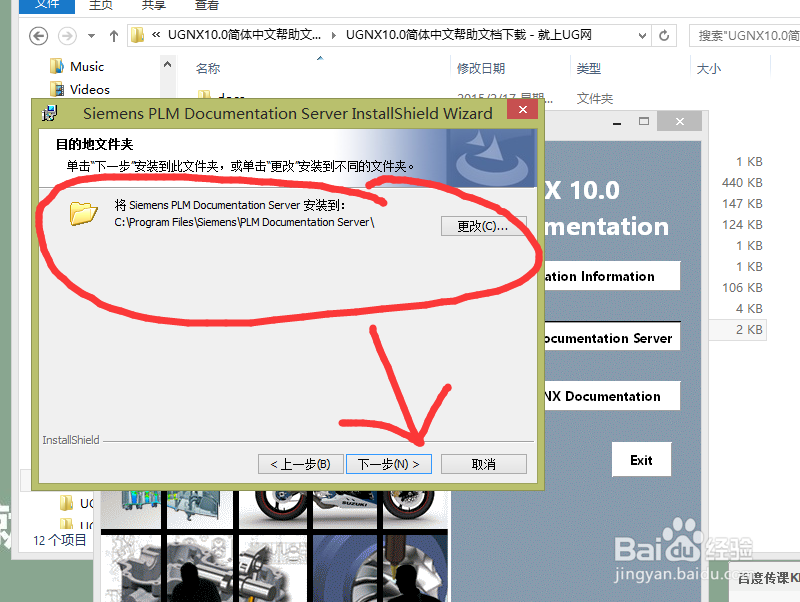Click the first breadcrumb UGNX10.0简体中文帮助文... segment

pos(244,35)
